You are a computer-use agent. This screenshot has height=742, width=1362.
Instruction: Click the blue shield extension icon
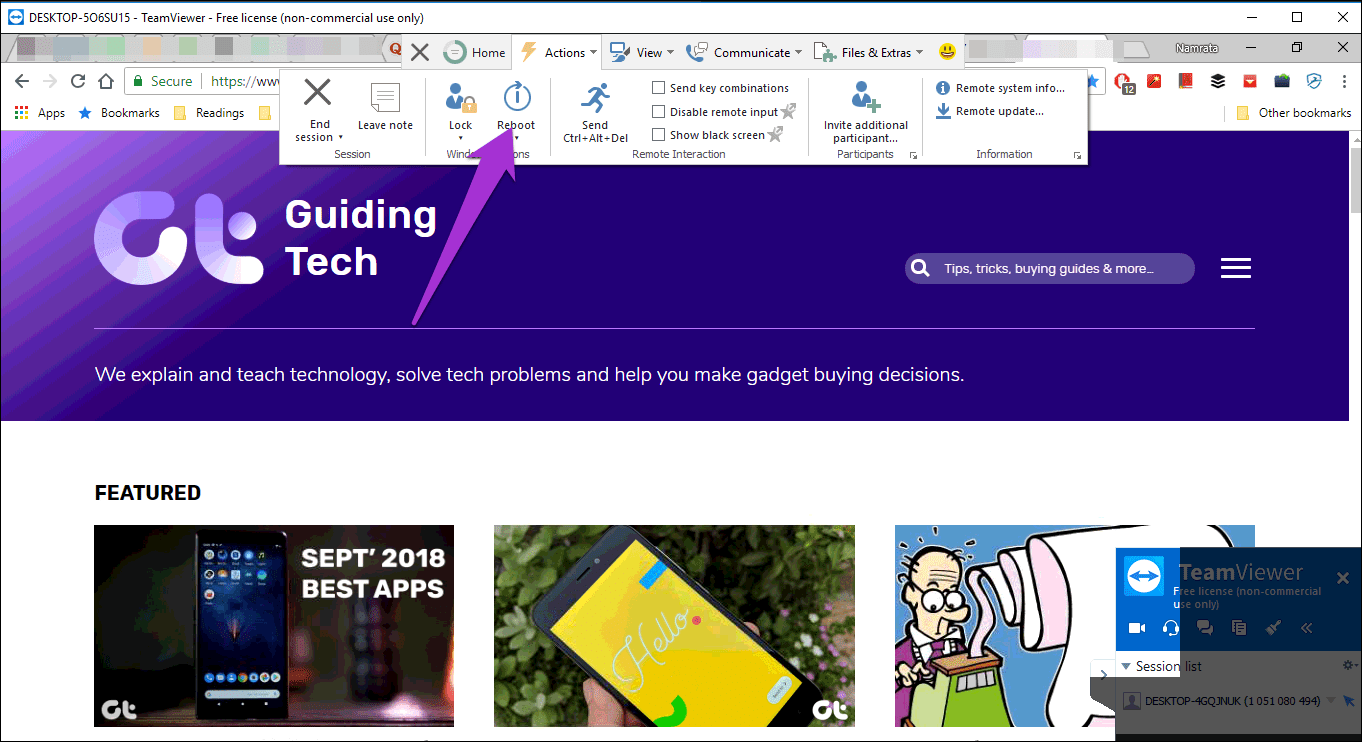click(1315, 81)
